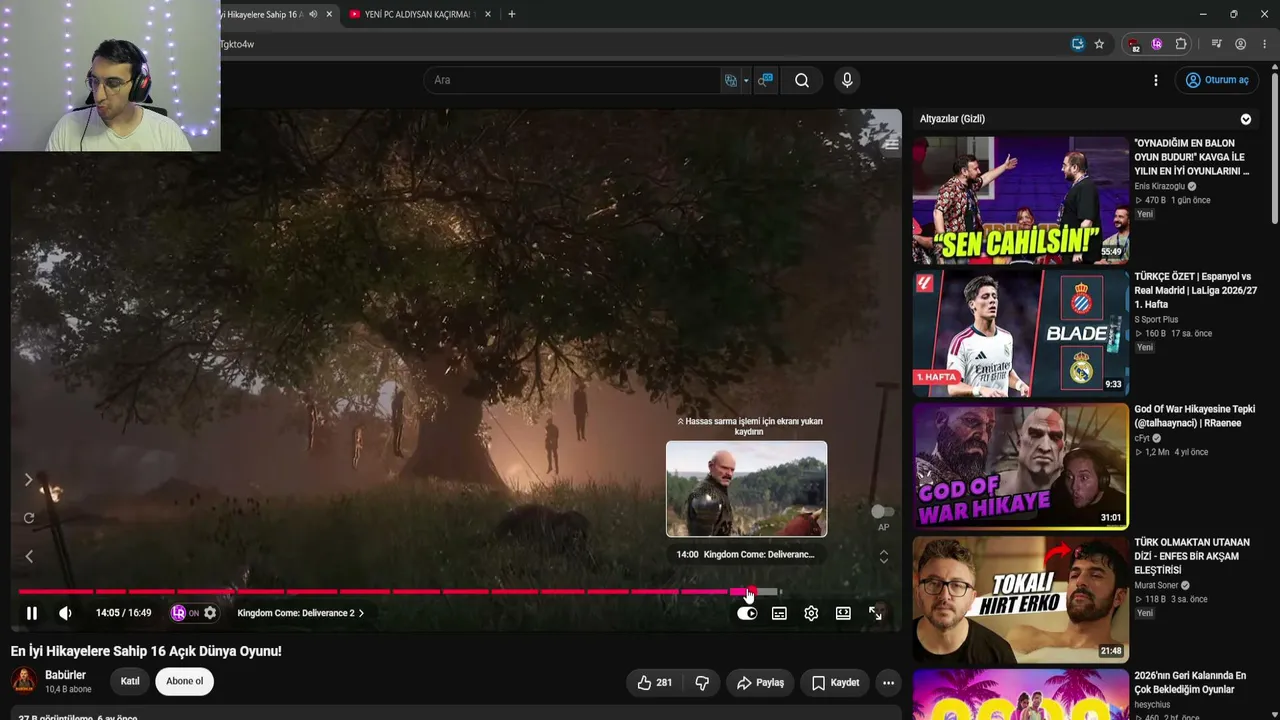Open the extension icon with the 82 badge
Image resolution: width=1280 pixels, height=720 pixels.
pos(1134,45)
